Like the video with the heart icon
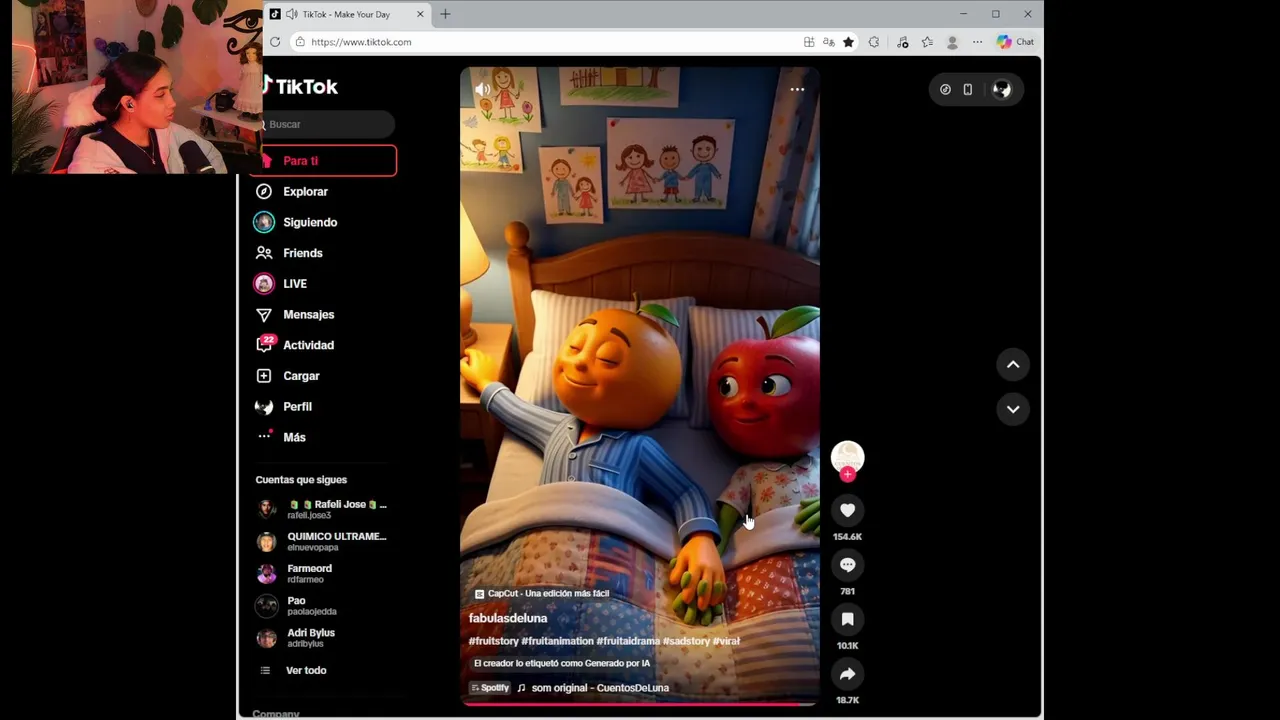Image resolution: width=1280 pixels, height=720 pixels. click(x=847, y=510)
